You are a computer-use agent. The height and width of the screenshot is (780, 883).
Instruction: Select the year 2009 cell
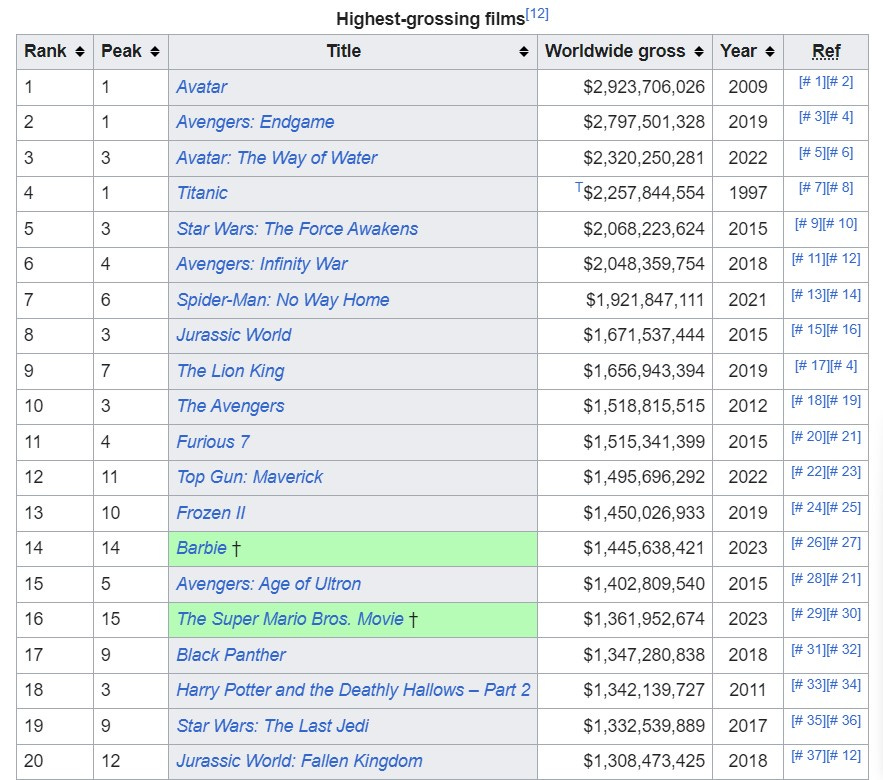click(748, 87)
